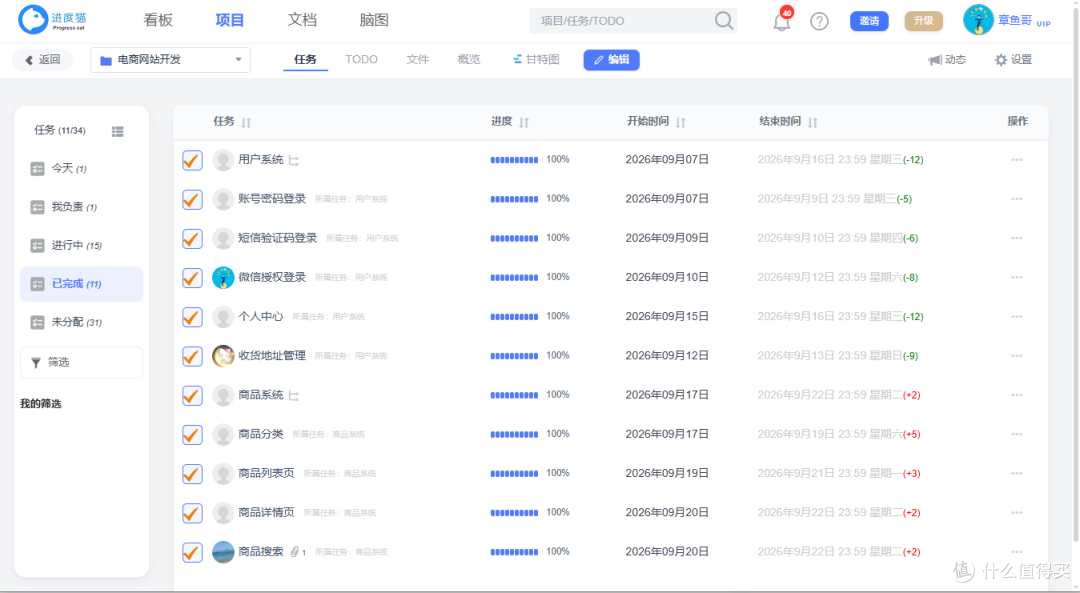Sort by 开始时间 column arrows
1080x593 pixels.
(x=681, y=123)
